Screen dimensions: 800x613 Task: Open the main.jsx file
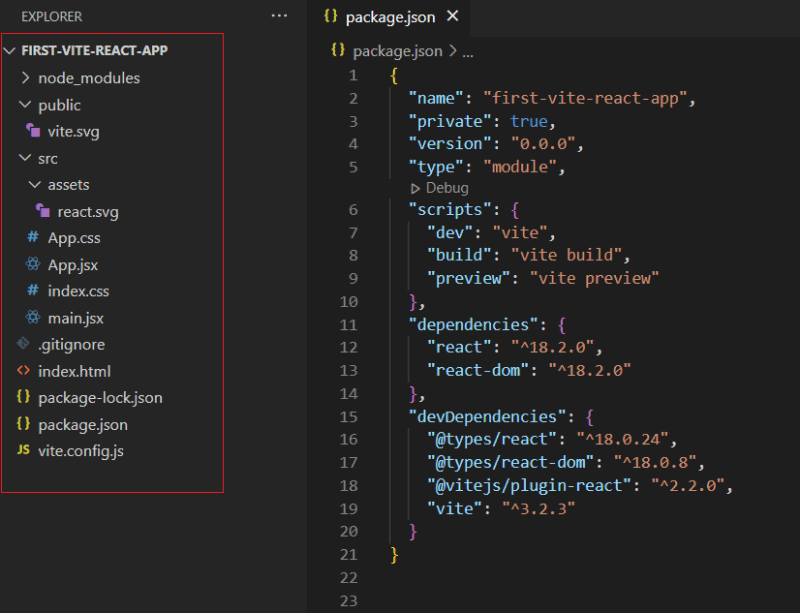[76, 318]
